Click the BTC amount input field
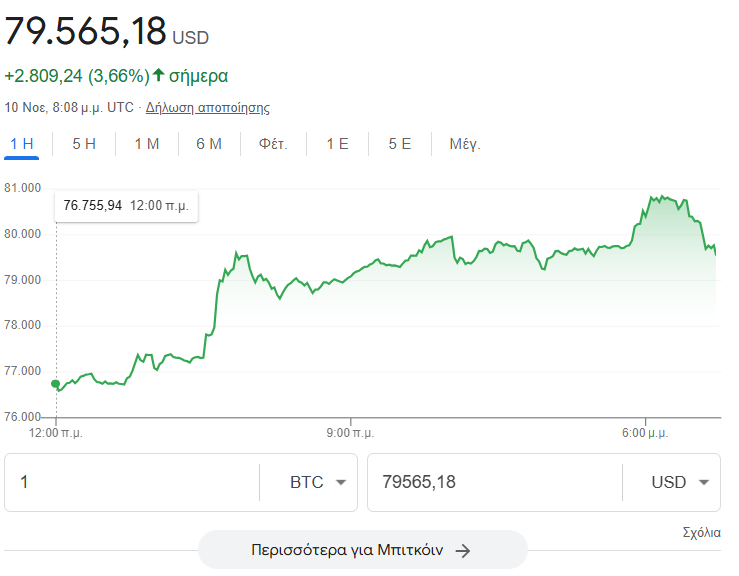The width and height of the screenshot is (739, 576). click(130, 482)
